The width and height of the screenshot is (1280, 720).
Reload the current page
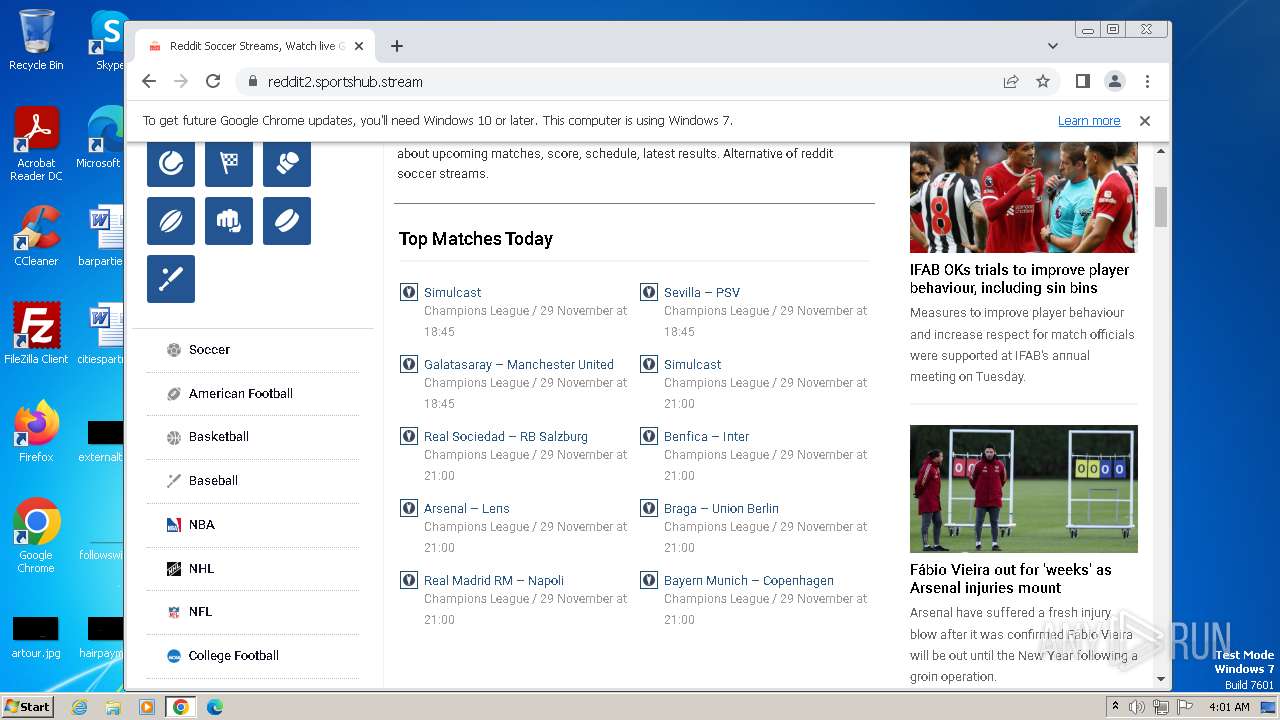tap(213, 82)
